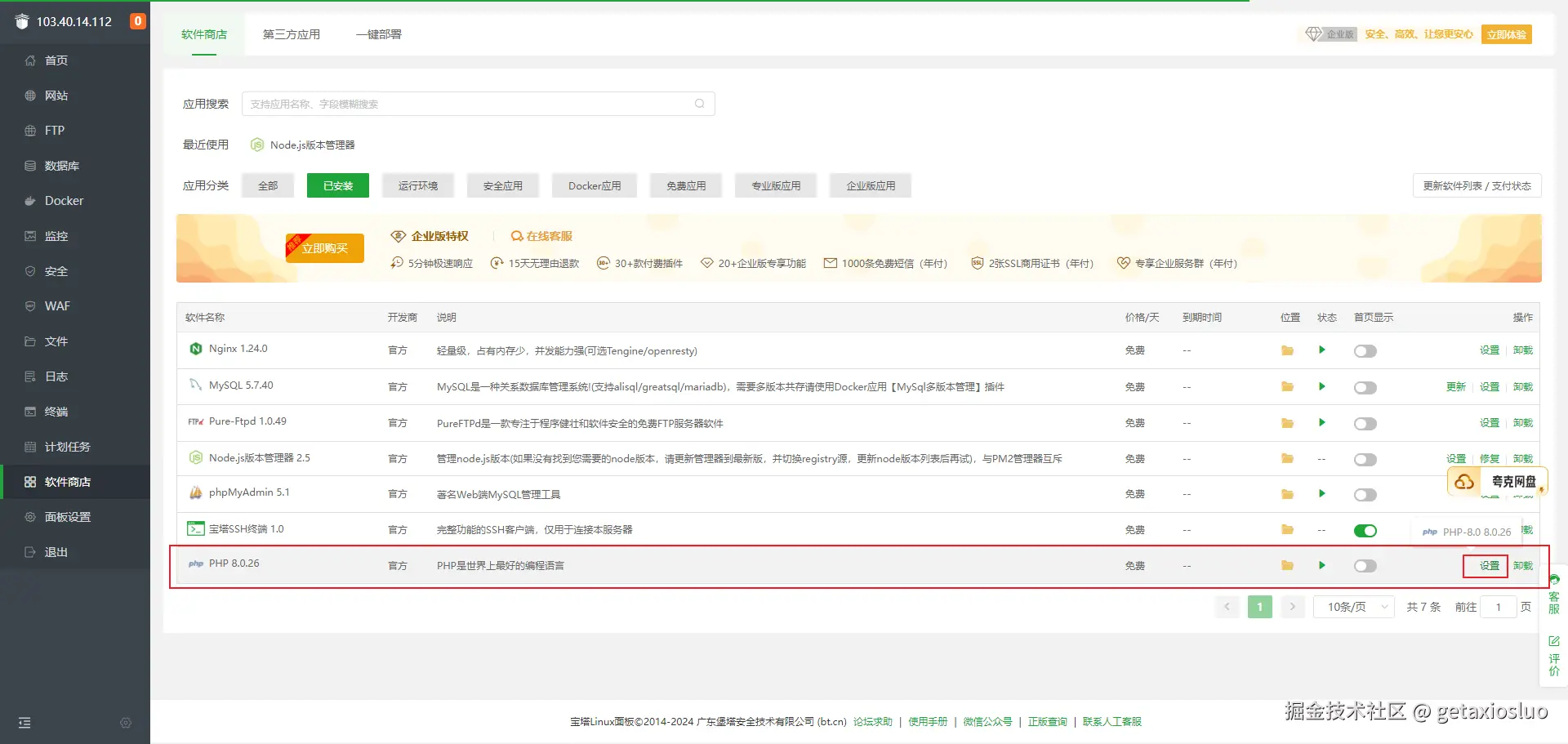The width and height of the screenshot is (1568, 744).
Task: Select the 安全应用 category filter
Action: [503, 185]
